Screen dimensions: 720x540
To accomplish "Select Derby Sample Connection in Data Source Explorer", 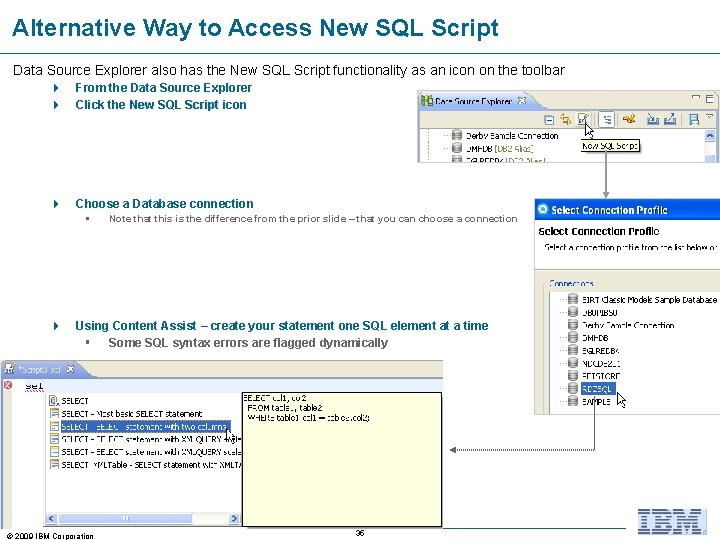I will (x=512, y=135).
